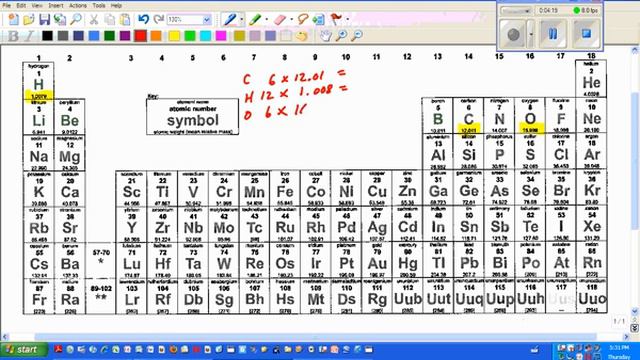Click the highlighted H hydrogen cell
This screenshot has height=360, width=640.
[x=38, y=81]
